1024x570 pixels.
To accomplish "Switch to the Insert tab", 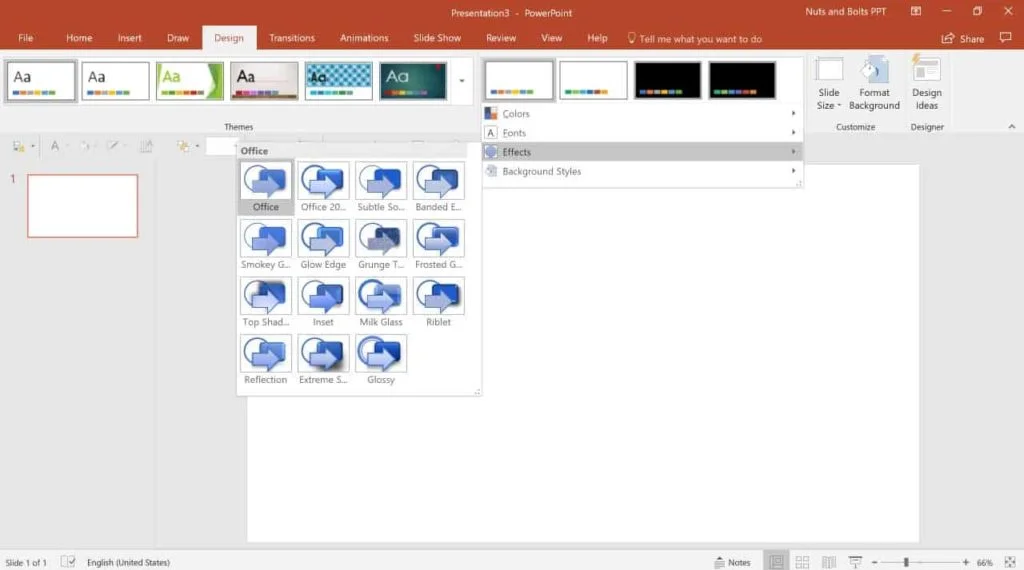I will click(x=129, y=38).
